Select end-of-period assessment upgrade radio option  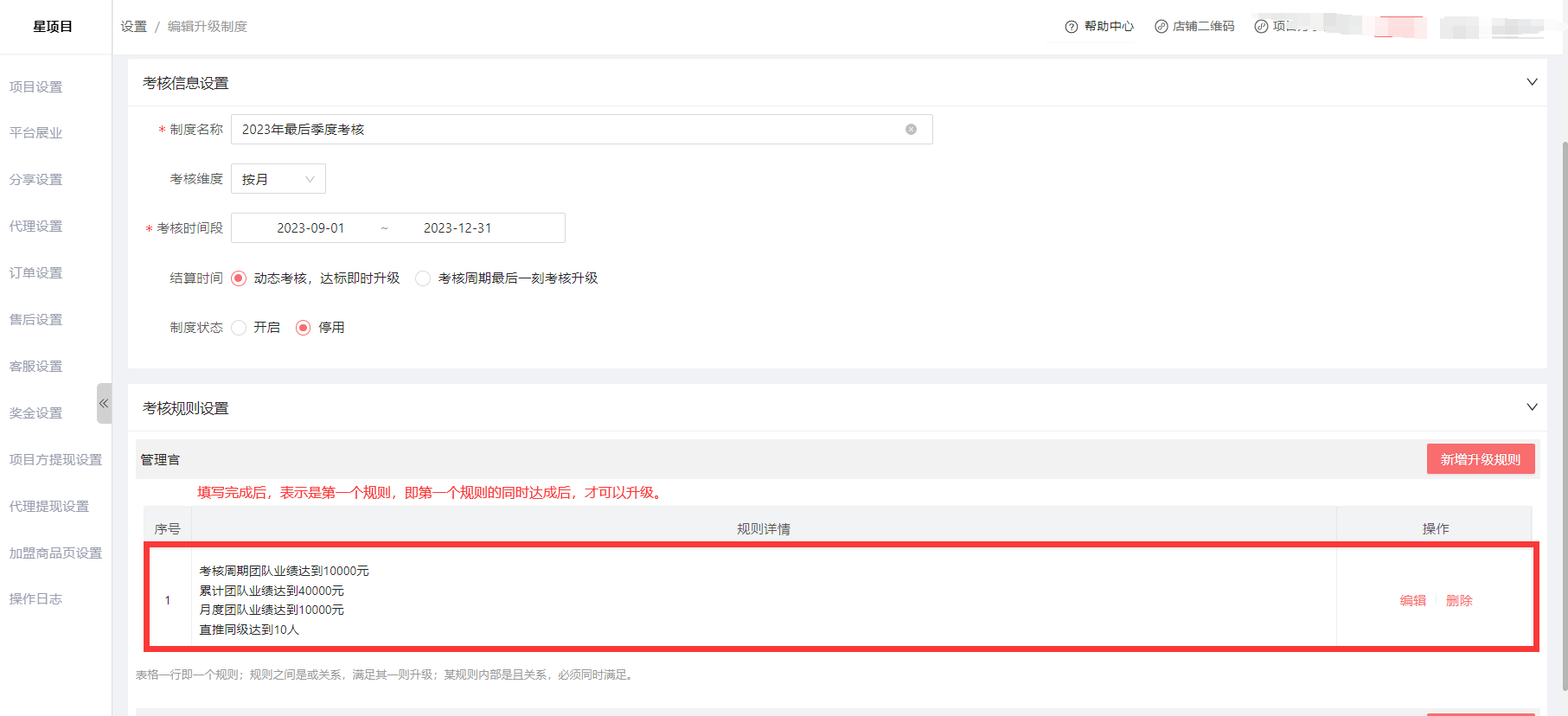tap(423, 278)
